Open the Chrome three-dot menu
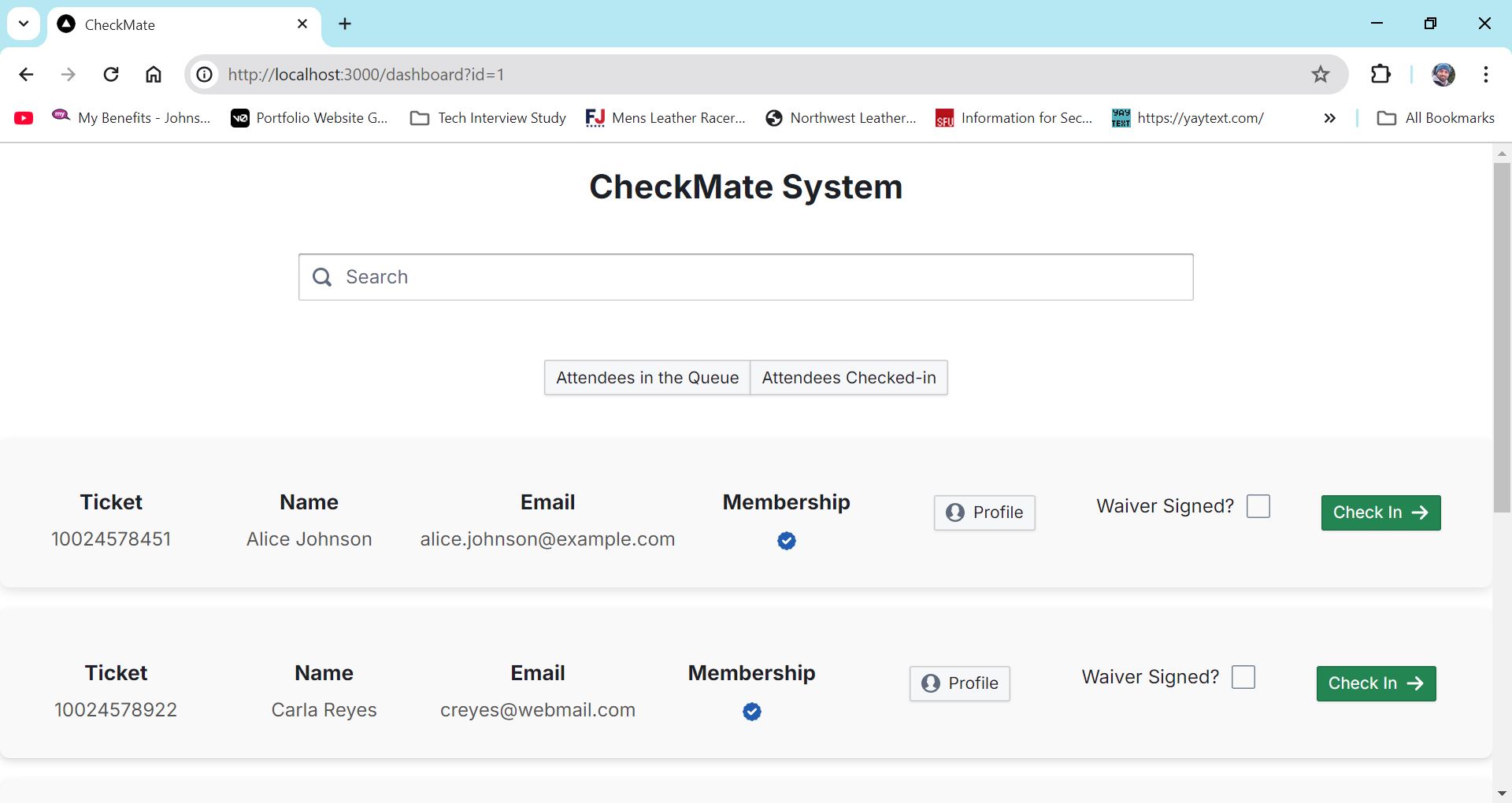This screenshot has width=1512, height=803. pyautogui.click(x=1486, y=74)
